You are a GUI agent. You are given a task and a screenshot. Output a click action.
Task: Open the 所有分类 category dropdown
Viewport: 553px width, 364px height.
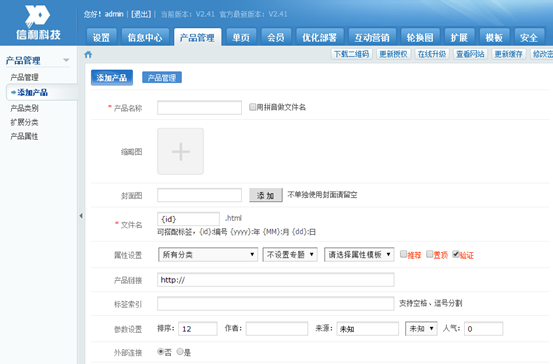(x=208, y=254)
